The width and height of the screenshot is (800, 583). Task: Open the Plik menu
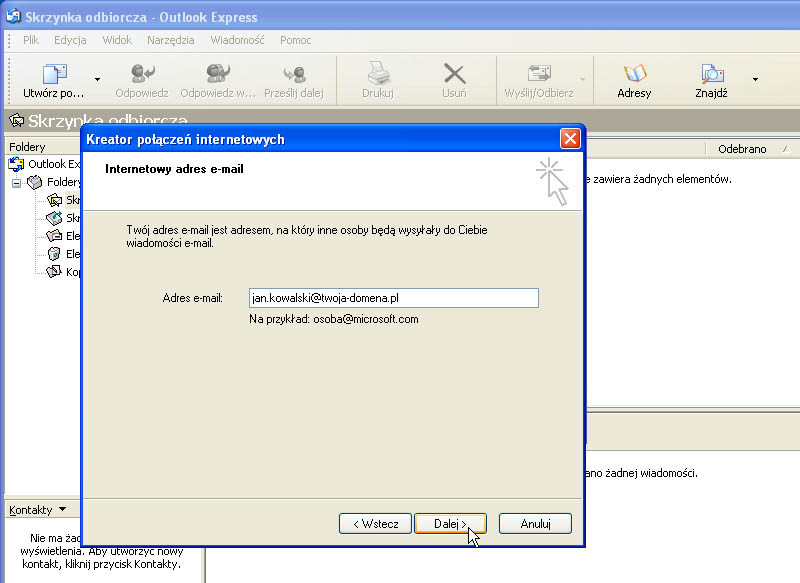click(31, 40)
